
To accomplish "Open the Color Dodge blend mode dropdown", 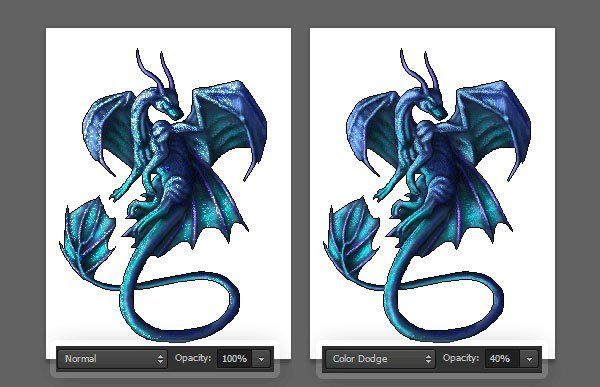I will [380, 359].
